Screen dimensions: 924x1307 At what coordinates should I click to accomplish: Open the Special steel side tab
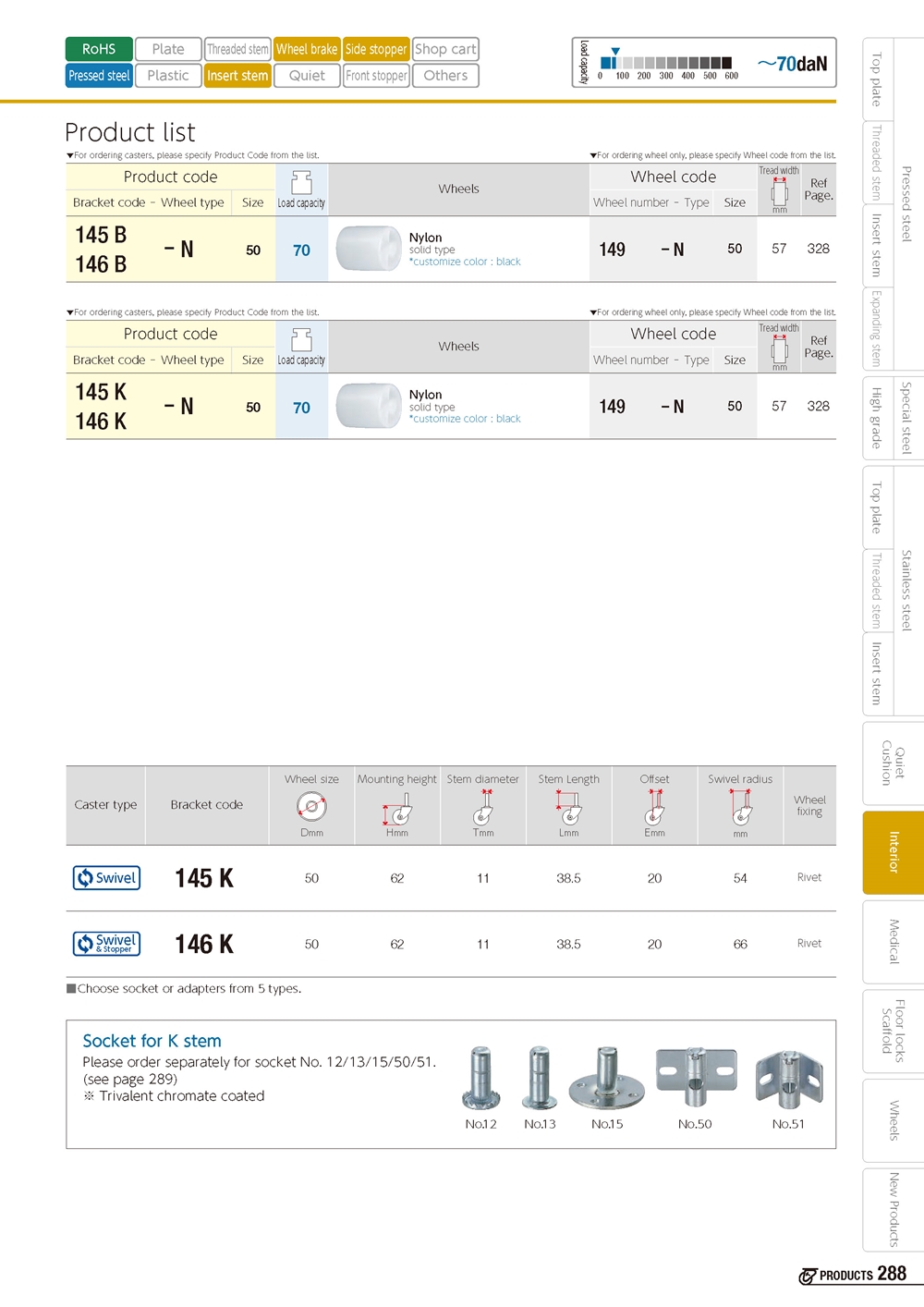click(906, 418)
